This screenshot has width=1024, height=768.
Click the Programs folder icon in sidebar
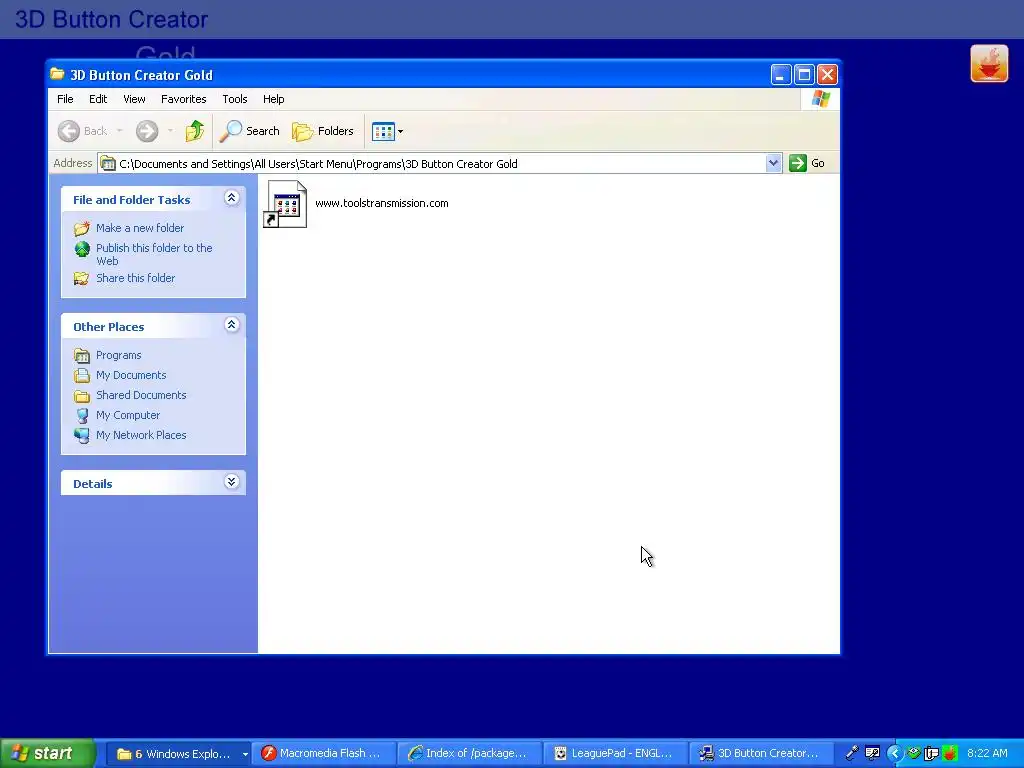coord(82,356)
